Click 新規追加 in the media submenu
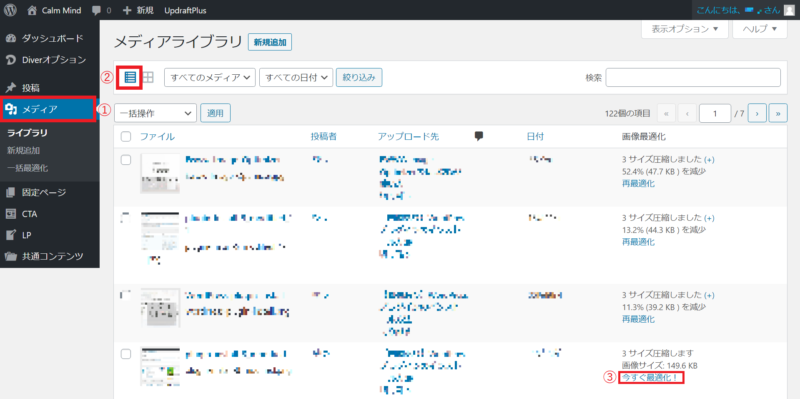800x399 pixels. tap(23, 151)
